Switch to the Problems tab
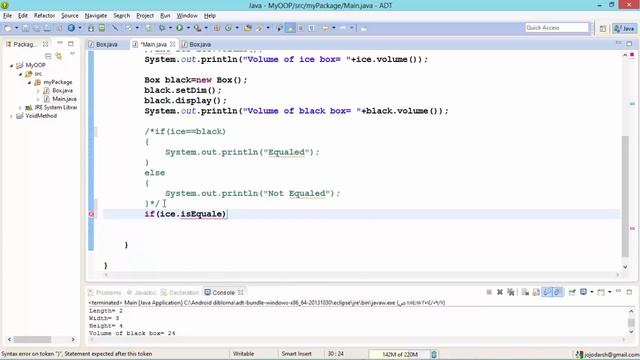640x360 pixels. [x=105, y=292]
